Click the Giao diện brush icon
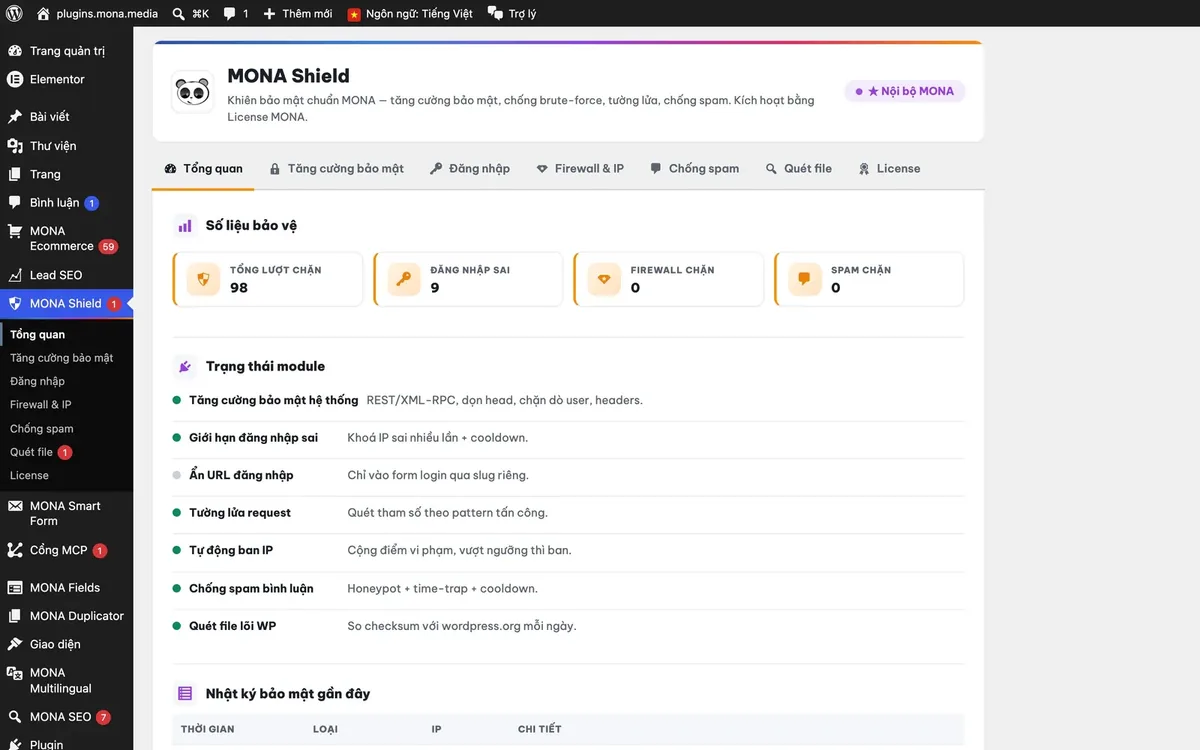The height and width of the screenshot is (750, 1200). point(15,645)
